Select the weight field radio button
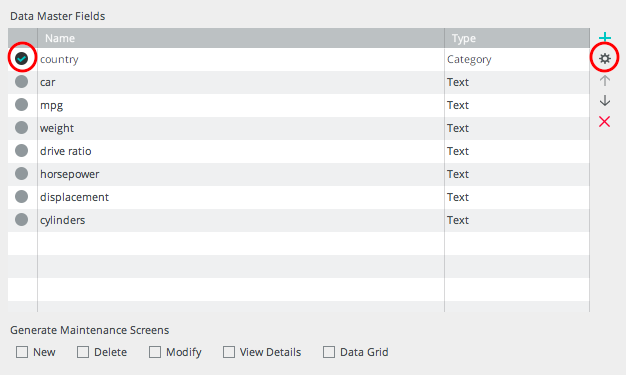The height and width of the screenshot is (375, 626). point(22,128)
